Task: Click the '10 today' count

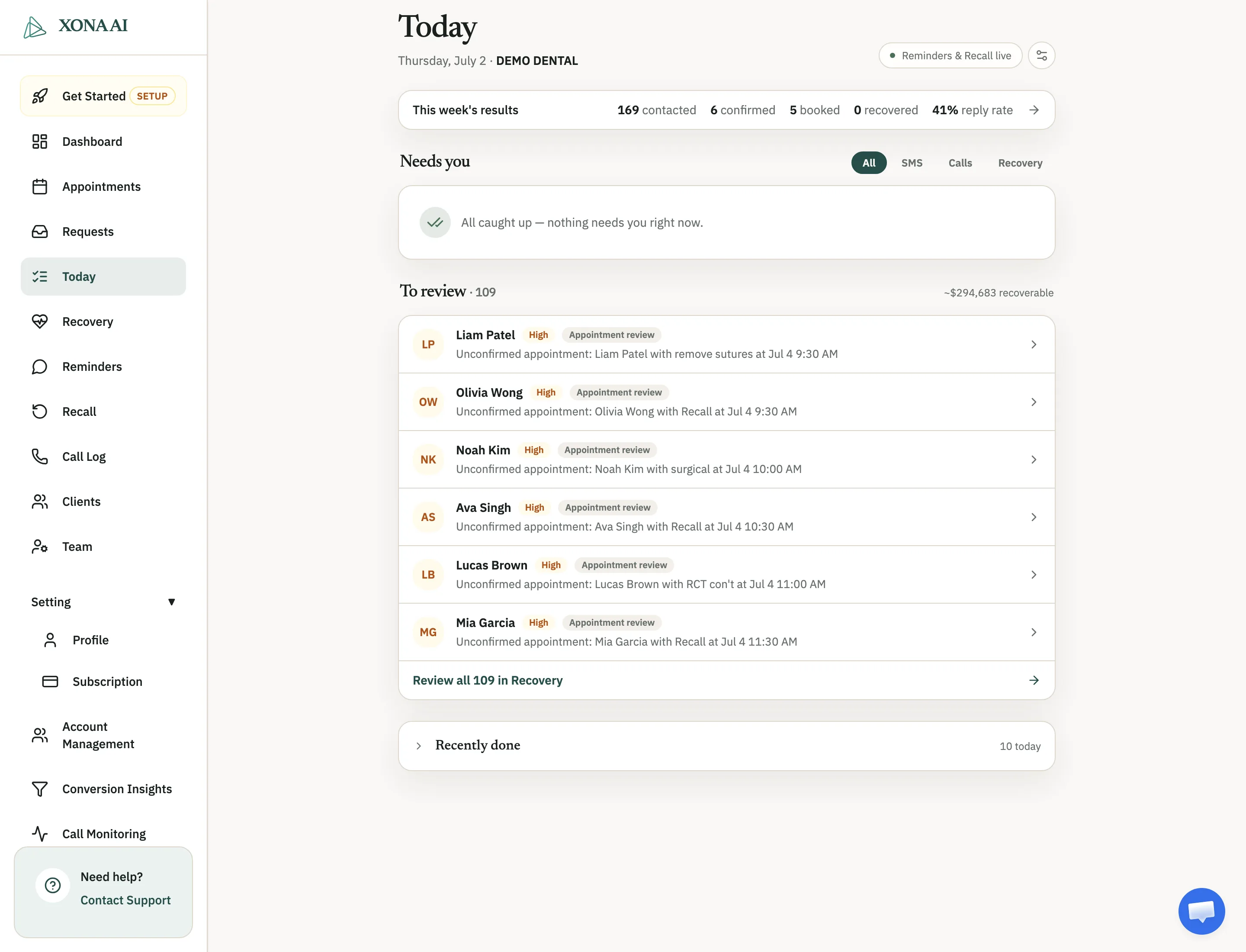Action: (x=1020, y=746)
